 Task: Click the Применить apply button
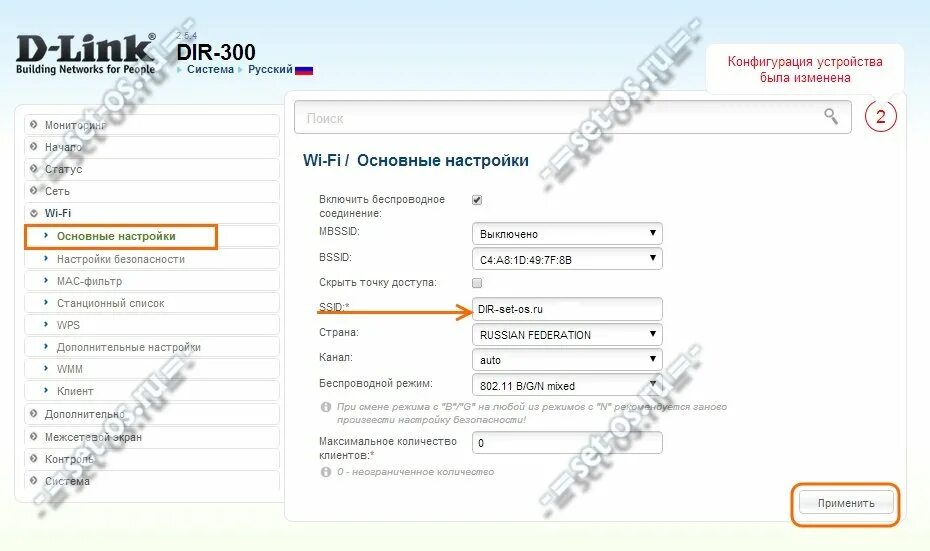[x=846, y=503]
